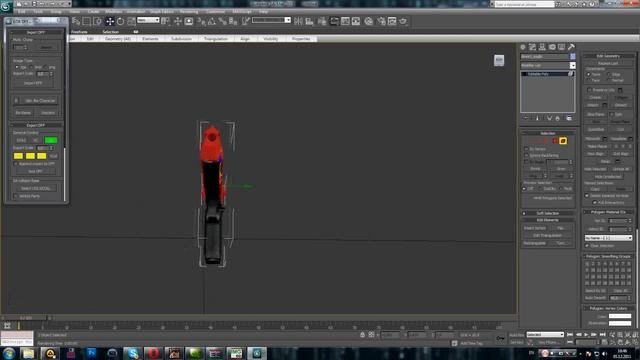
Task: Open the Curve Editor icon
Action: pos(345,21)
